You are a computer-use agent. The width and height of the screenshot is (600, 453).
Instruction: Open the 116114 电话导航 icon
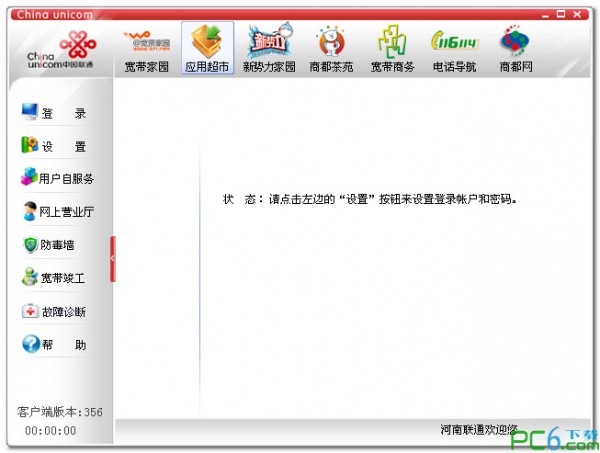pos(454,41)
